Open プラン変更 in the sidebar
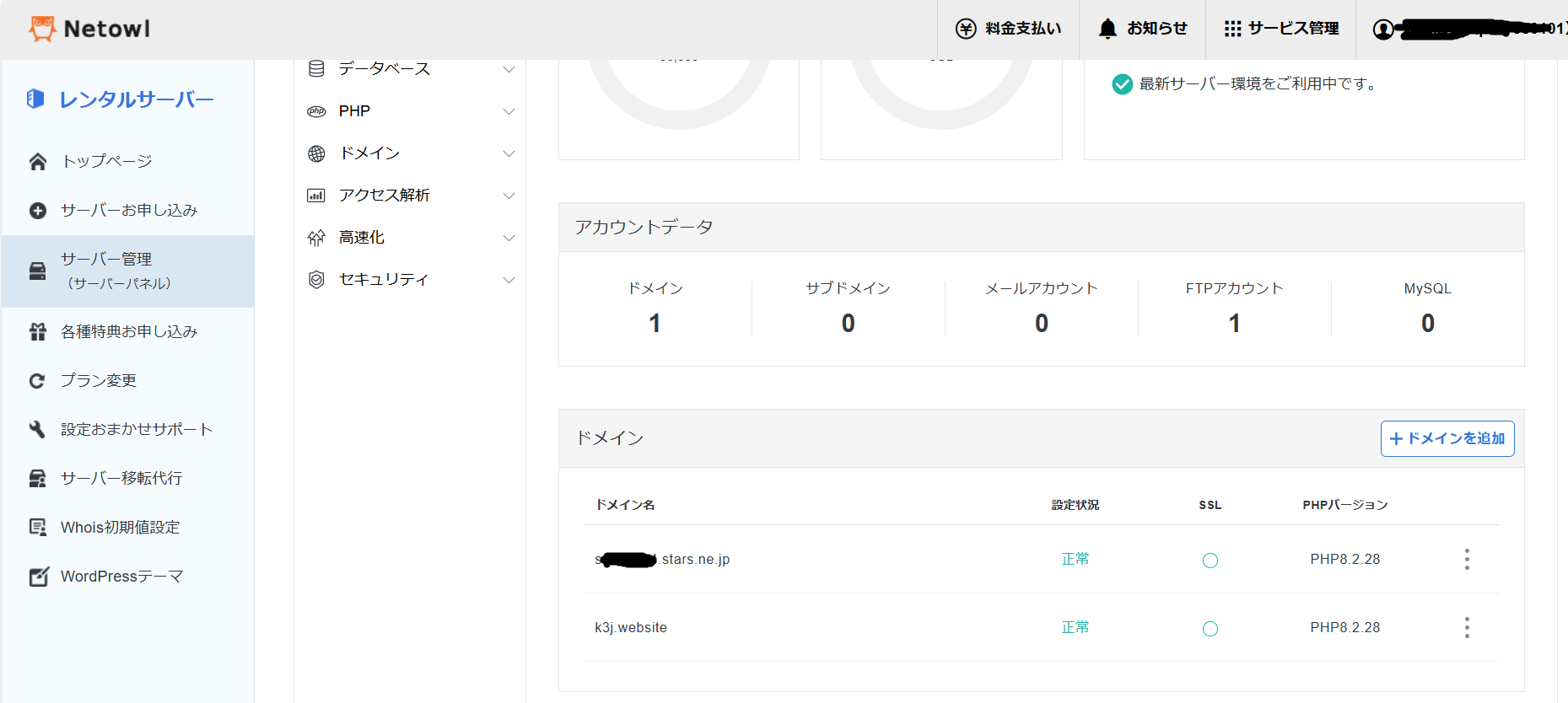 [x=128, y=380]
